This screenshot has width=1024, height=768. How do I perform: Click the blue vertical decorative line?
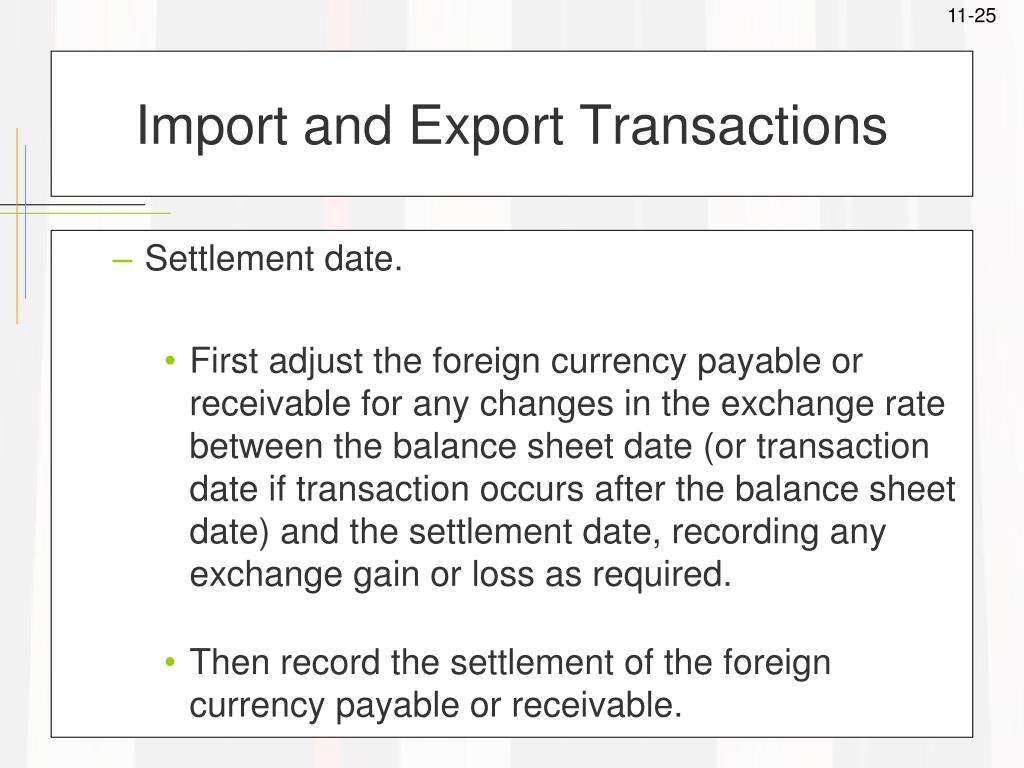[x=25, y=222]
